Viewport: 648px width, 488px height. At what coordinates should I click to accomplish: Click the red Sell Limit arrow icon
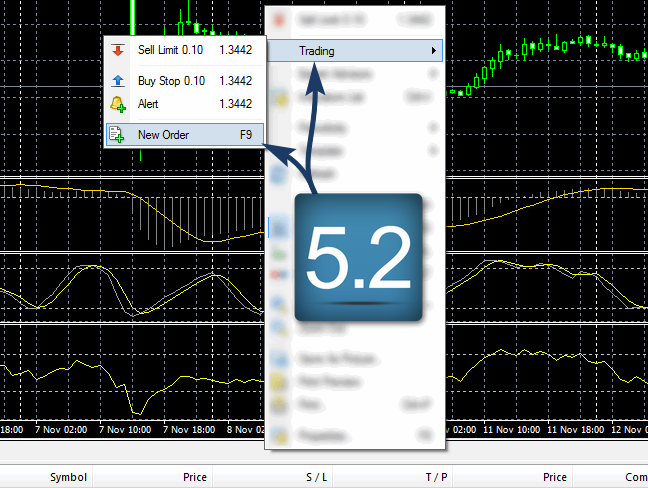click(x=118, y=50)
